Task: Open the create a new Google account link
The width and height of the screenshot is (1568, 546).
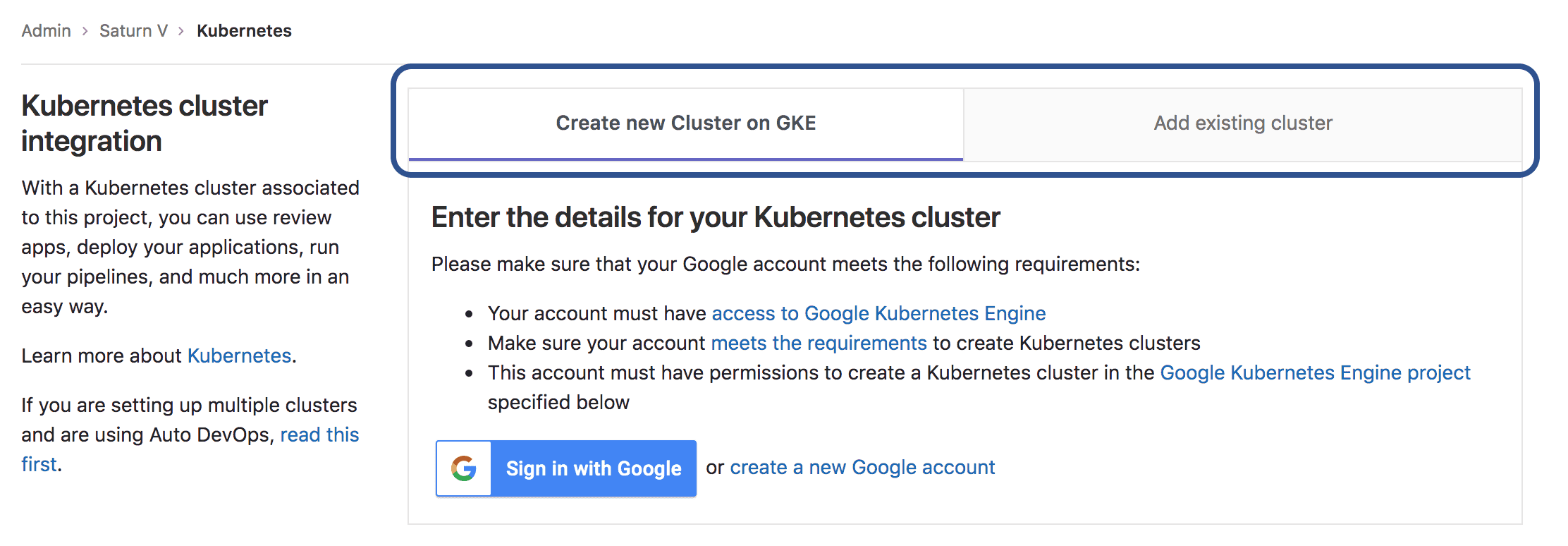Action: coord(862,467)
